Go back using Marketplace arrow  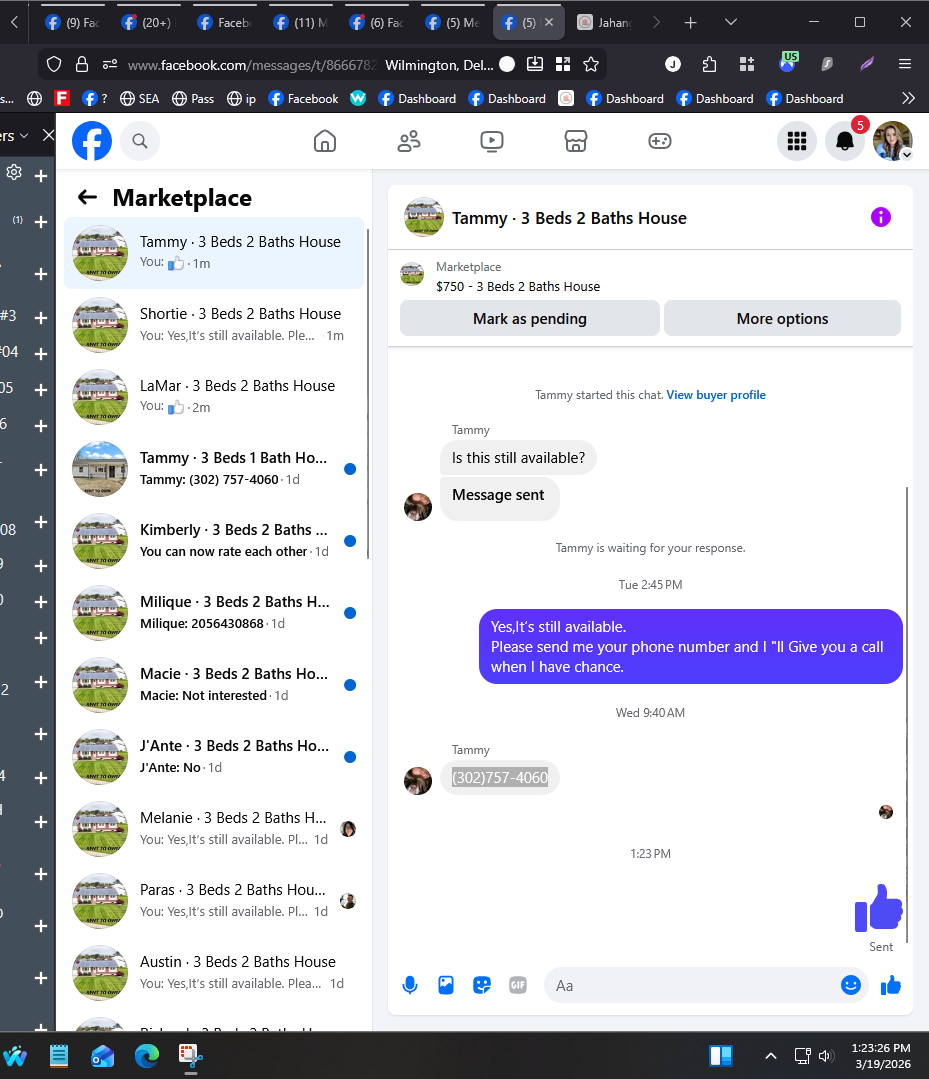[x=87, y=197]
